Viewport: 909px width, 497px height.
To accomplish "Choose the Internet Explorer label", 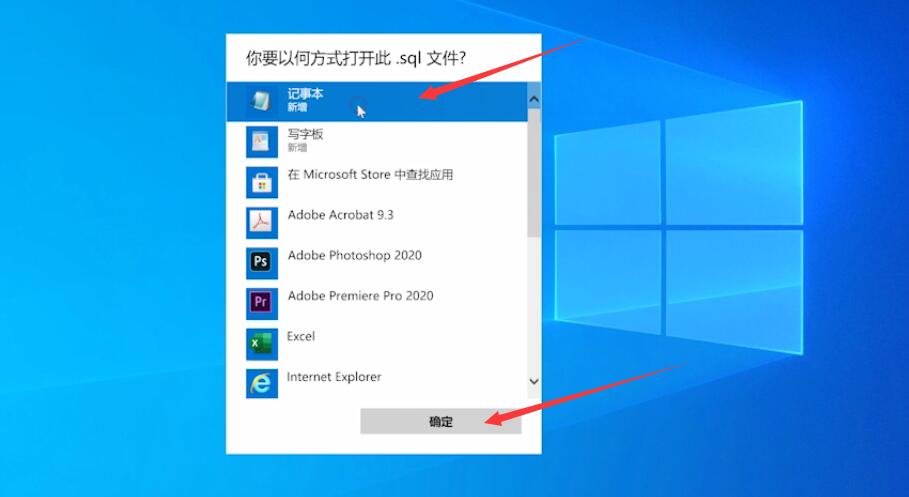I will (334, 377).
